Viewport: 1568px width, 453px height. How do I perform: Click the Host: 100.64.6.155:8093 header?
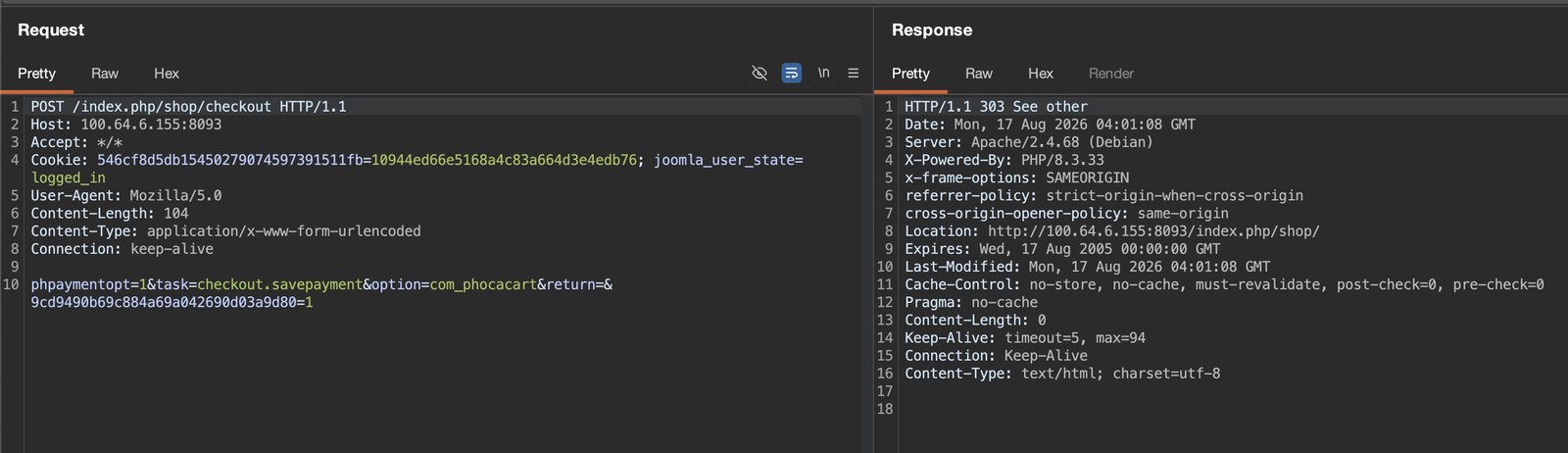click(126, 125)
